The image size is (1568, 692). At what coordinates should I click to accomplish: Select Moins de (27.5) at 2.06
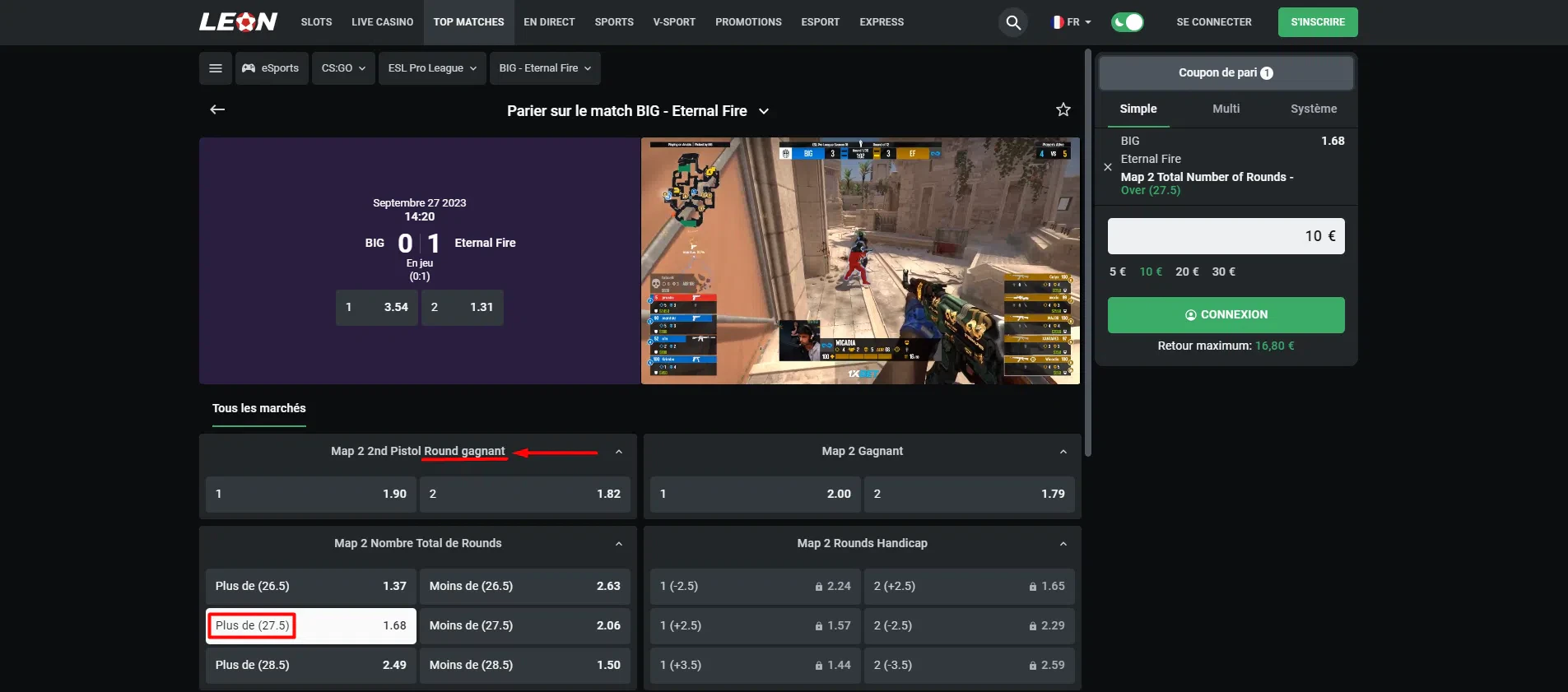click(525, 625)
